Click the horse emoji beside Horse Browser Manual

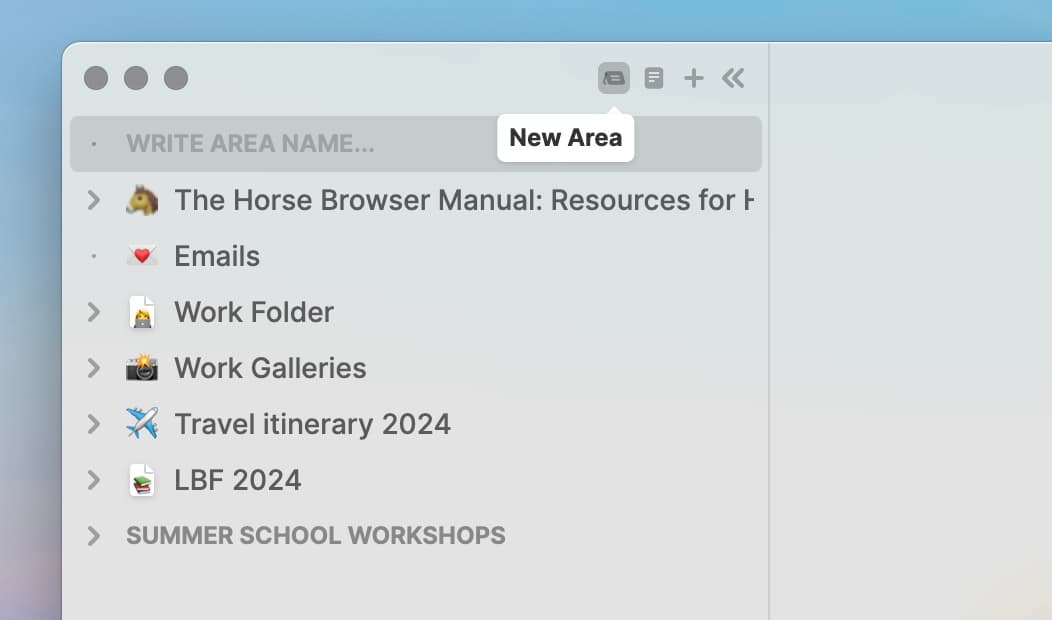[x=143, y=200]
